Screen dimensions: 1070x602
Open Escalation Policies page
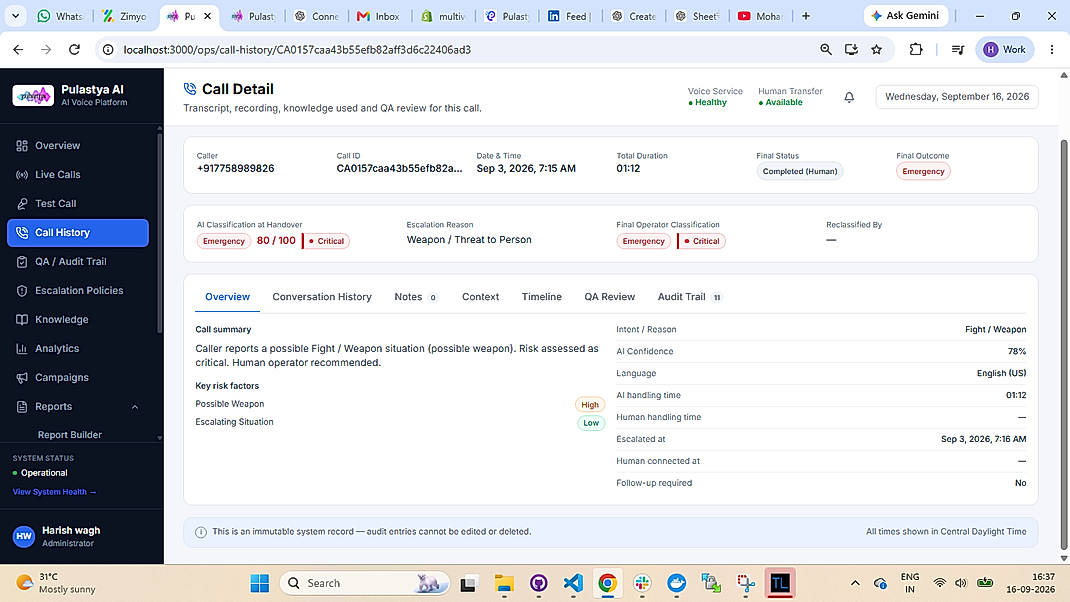click(x=78, y=291)
